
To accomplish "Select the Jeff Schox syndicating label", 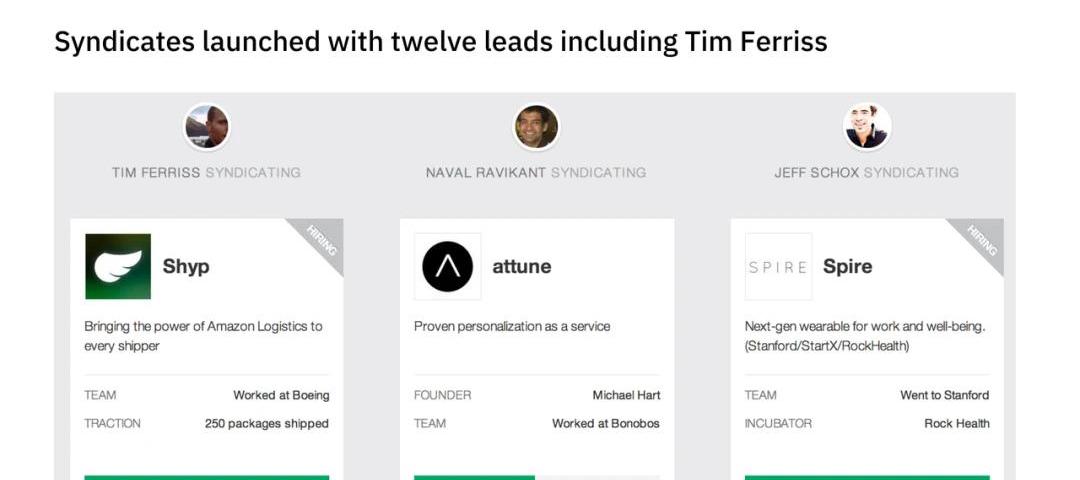I will (866, 172).
